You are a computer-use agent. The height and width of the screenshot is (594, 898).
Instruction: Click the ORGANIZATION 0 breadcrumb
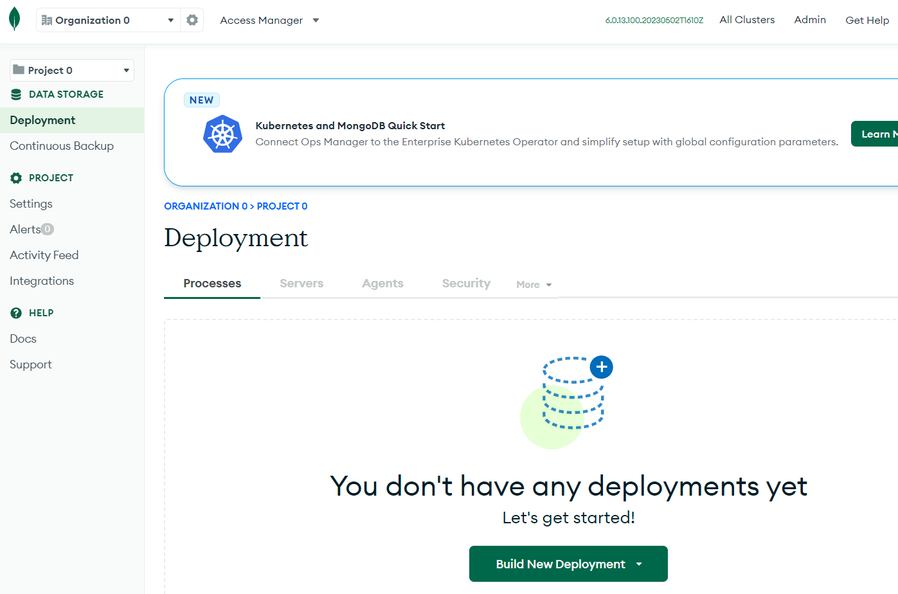coord(206,206)
